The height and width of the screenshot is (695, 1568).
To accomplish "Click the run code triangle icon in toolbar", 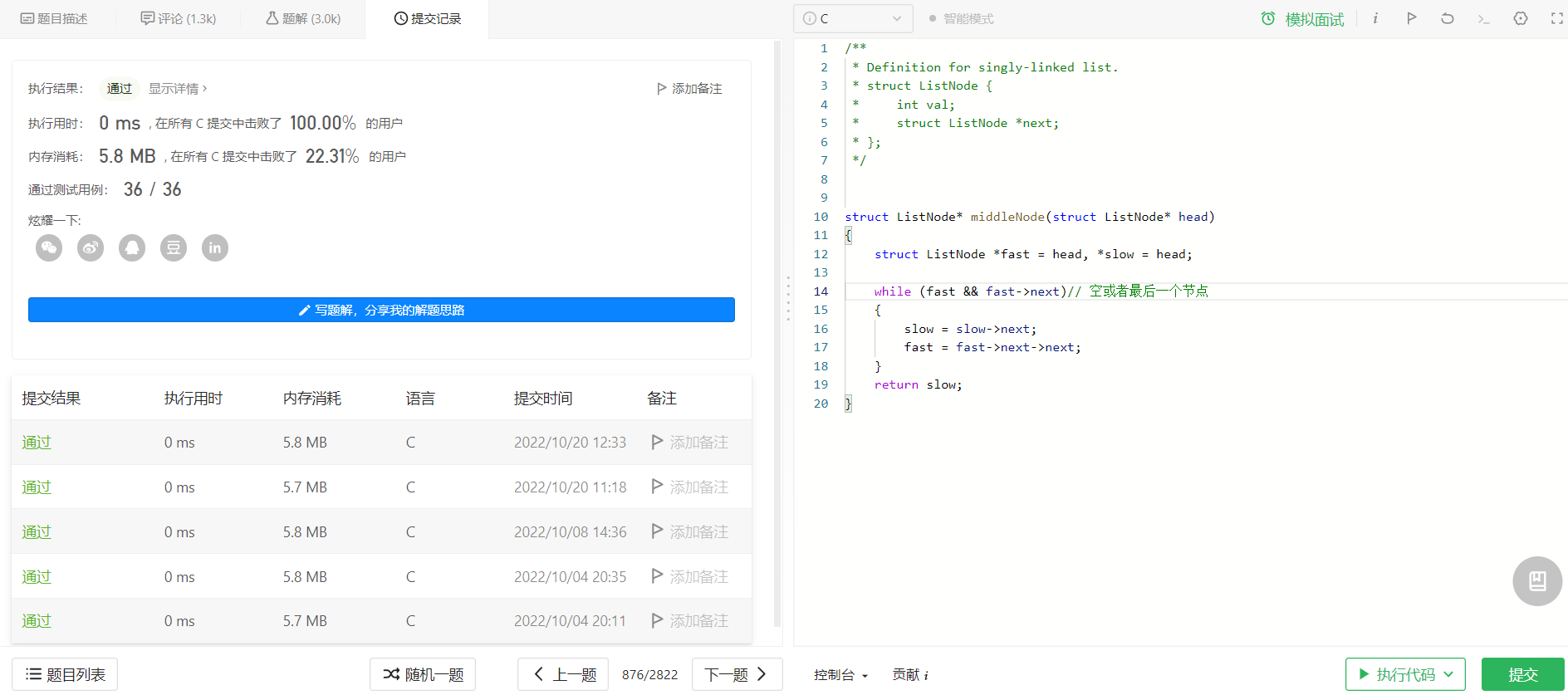I will pos(1411,18).
